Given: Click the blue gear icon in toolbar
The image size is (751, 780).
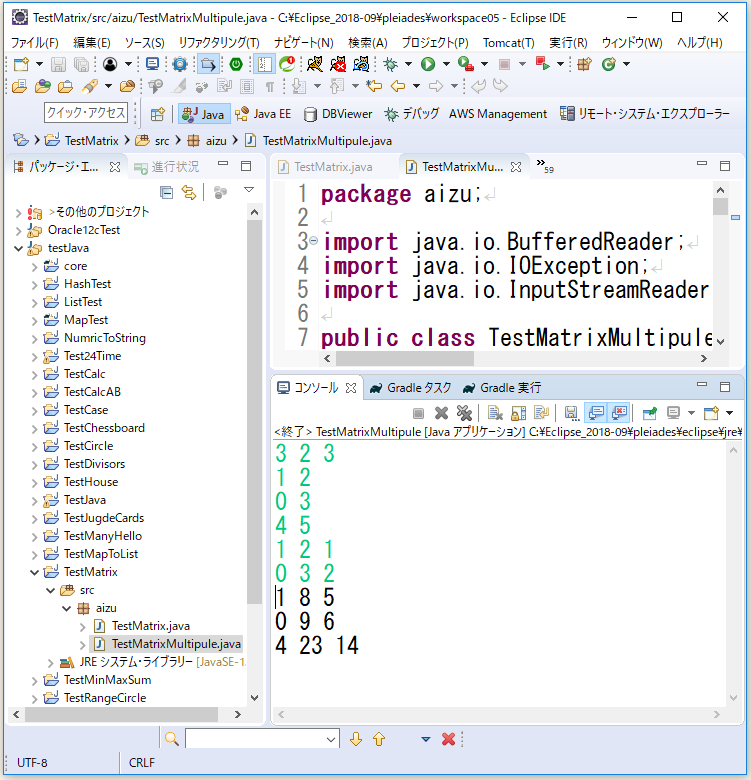Looking at the screenshot, I should point(180,64).
